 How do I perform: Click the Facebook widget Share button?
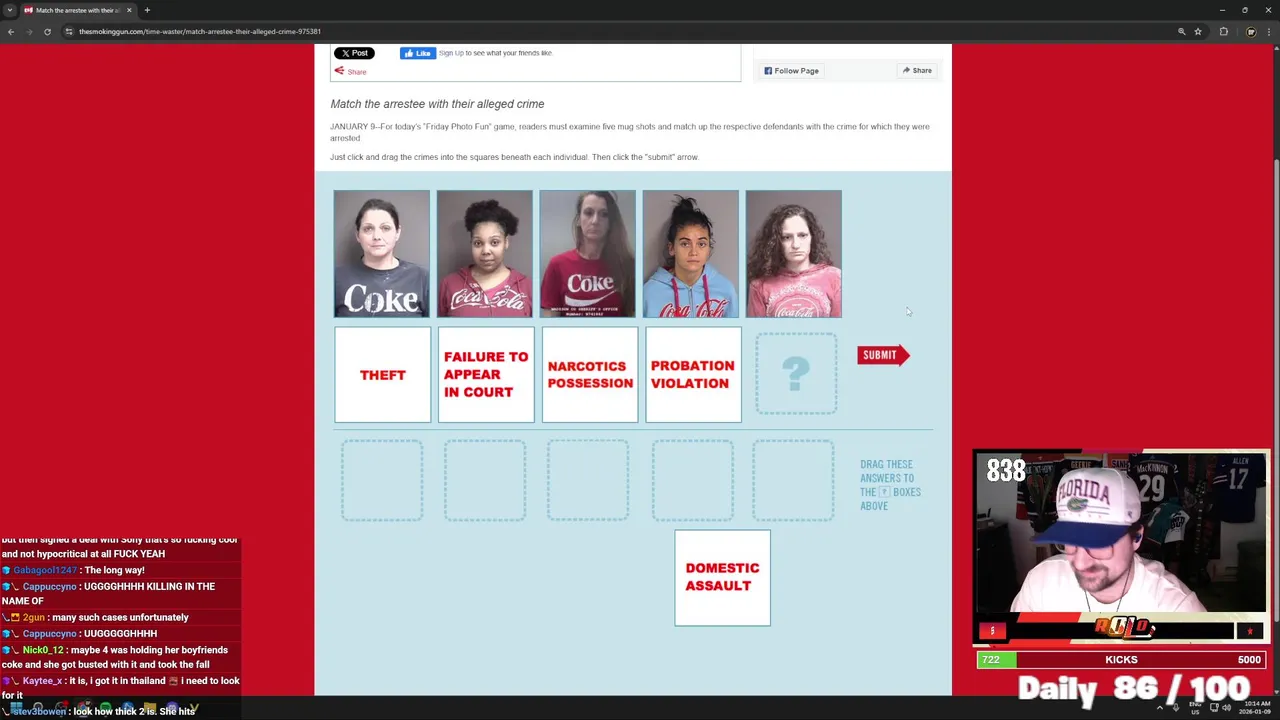tap(917, 71)
